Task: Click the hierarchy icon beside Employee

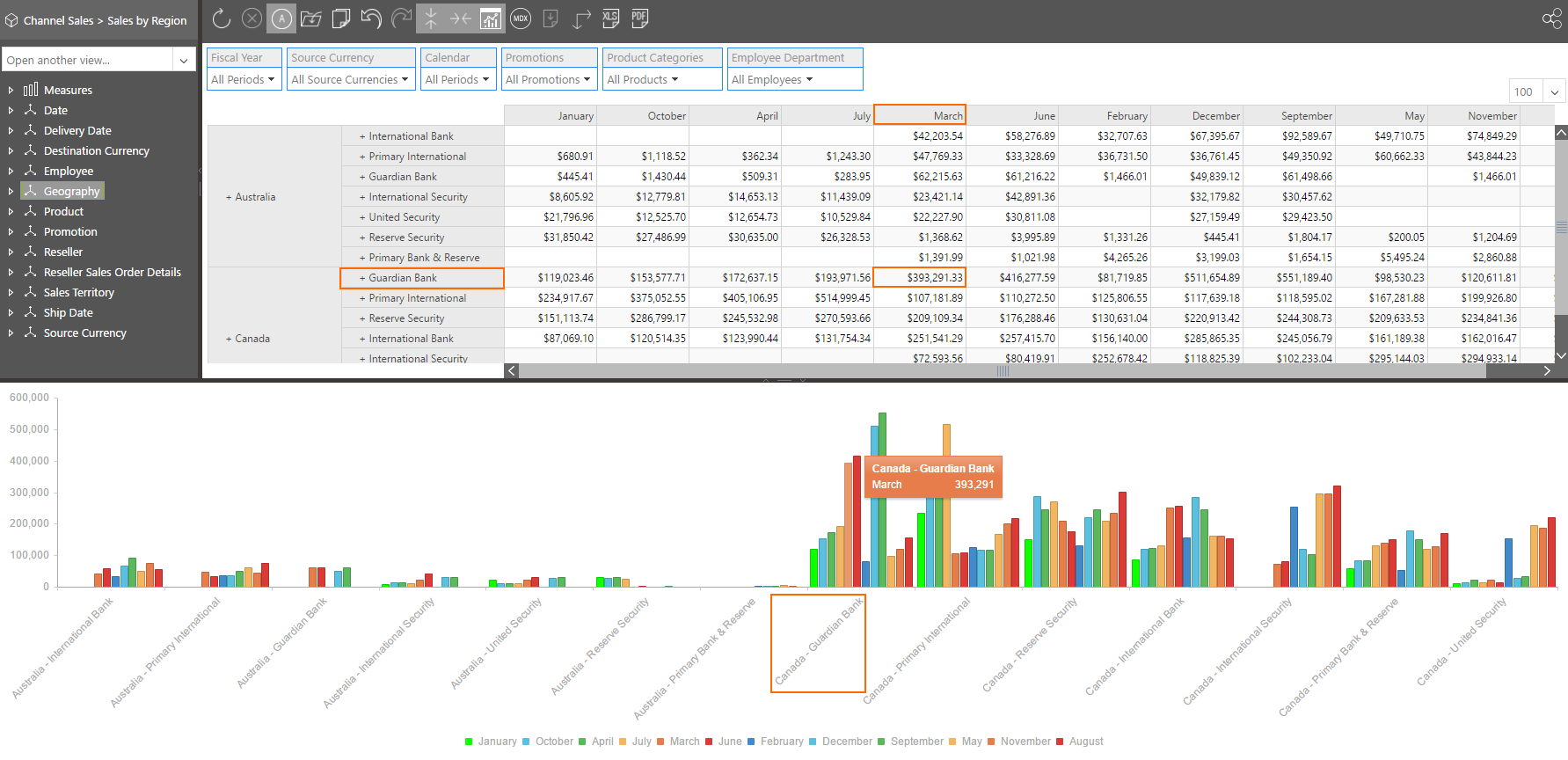Action: [31, 171]
